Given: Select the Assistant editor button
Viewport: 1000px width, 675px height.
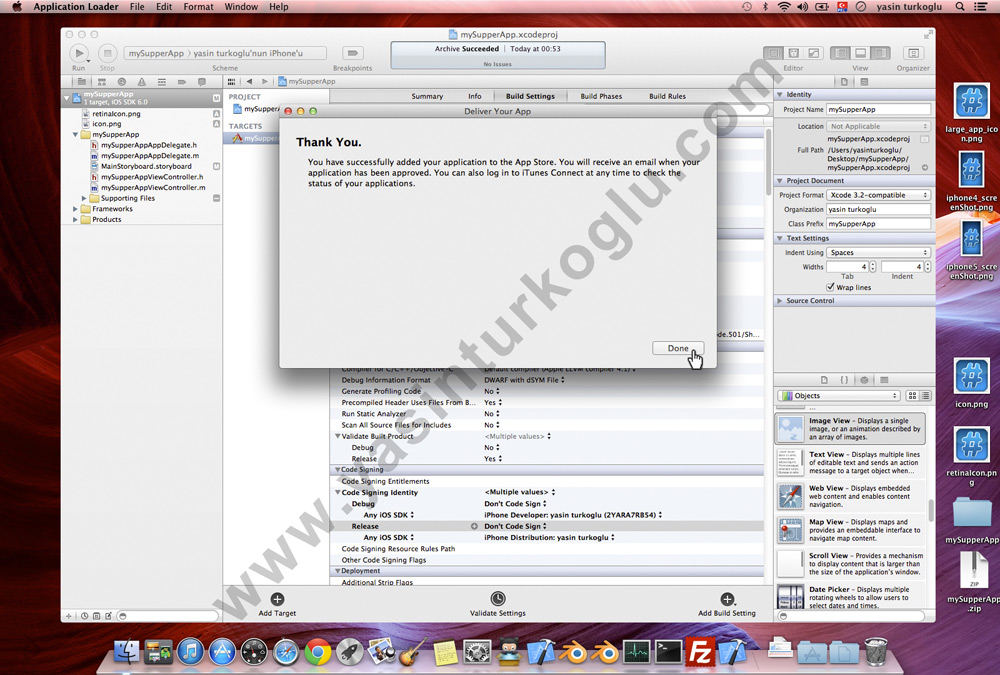Looking at the screenshot, I should pos(793,53).
